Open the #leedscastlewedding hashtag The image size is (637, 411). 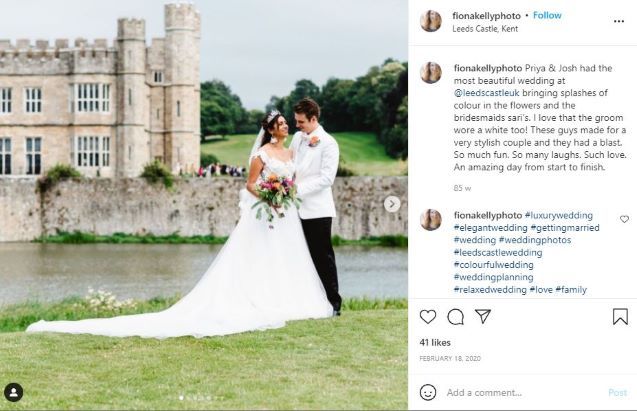click(498, 253)
